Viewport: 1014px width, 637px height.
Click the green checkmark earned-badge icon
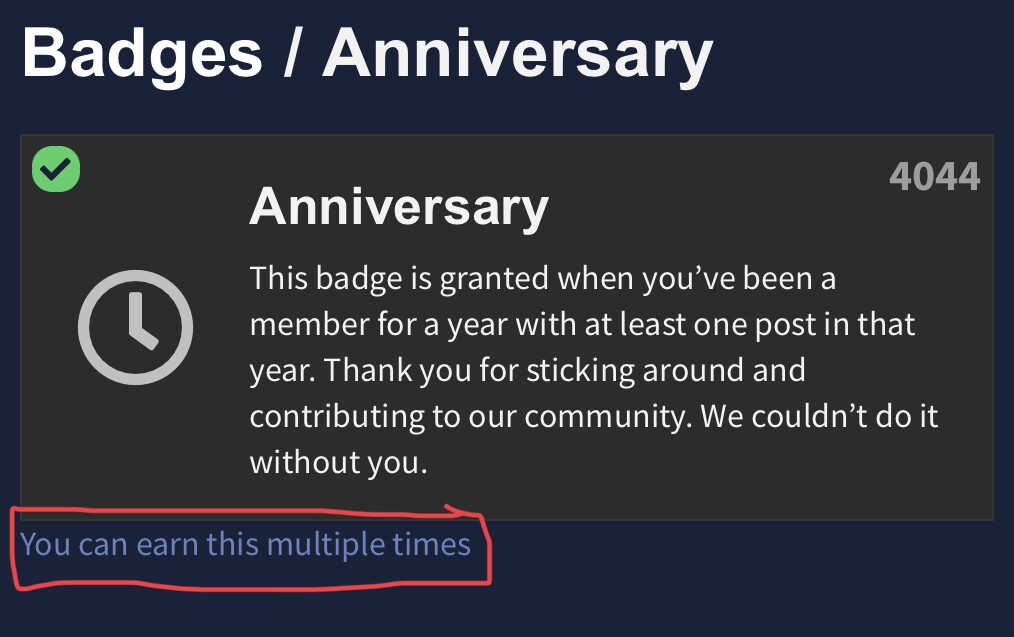[x=56, y=169]
